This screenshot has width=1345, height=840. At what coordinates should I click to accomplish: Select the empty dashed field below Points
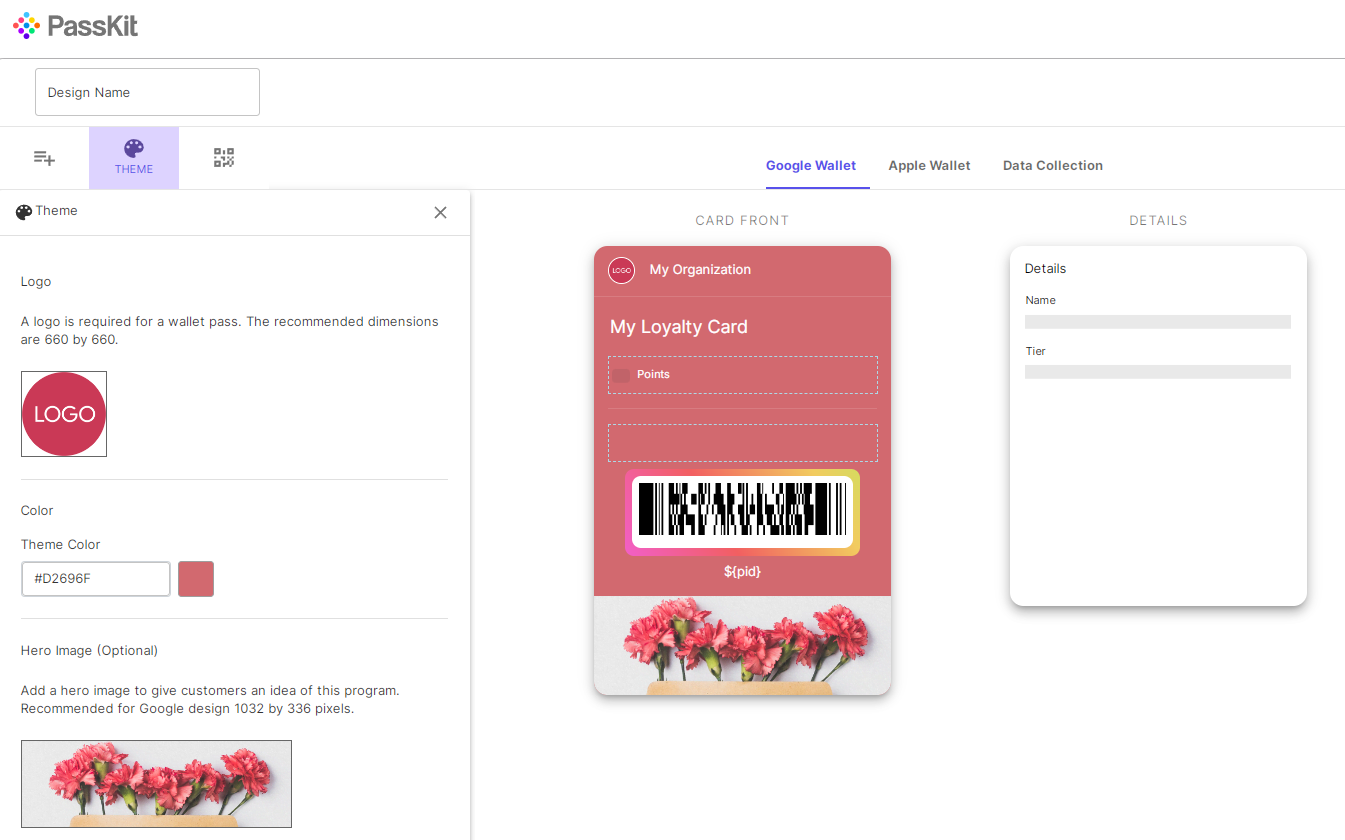742,443
